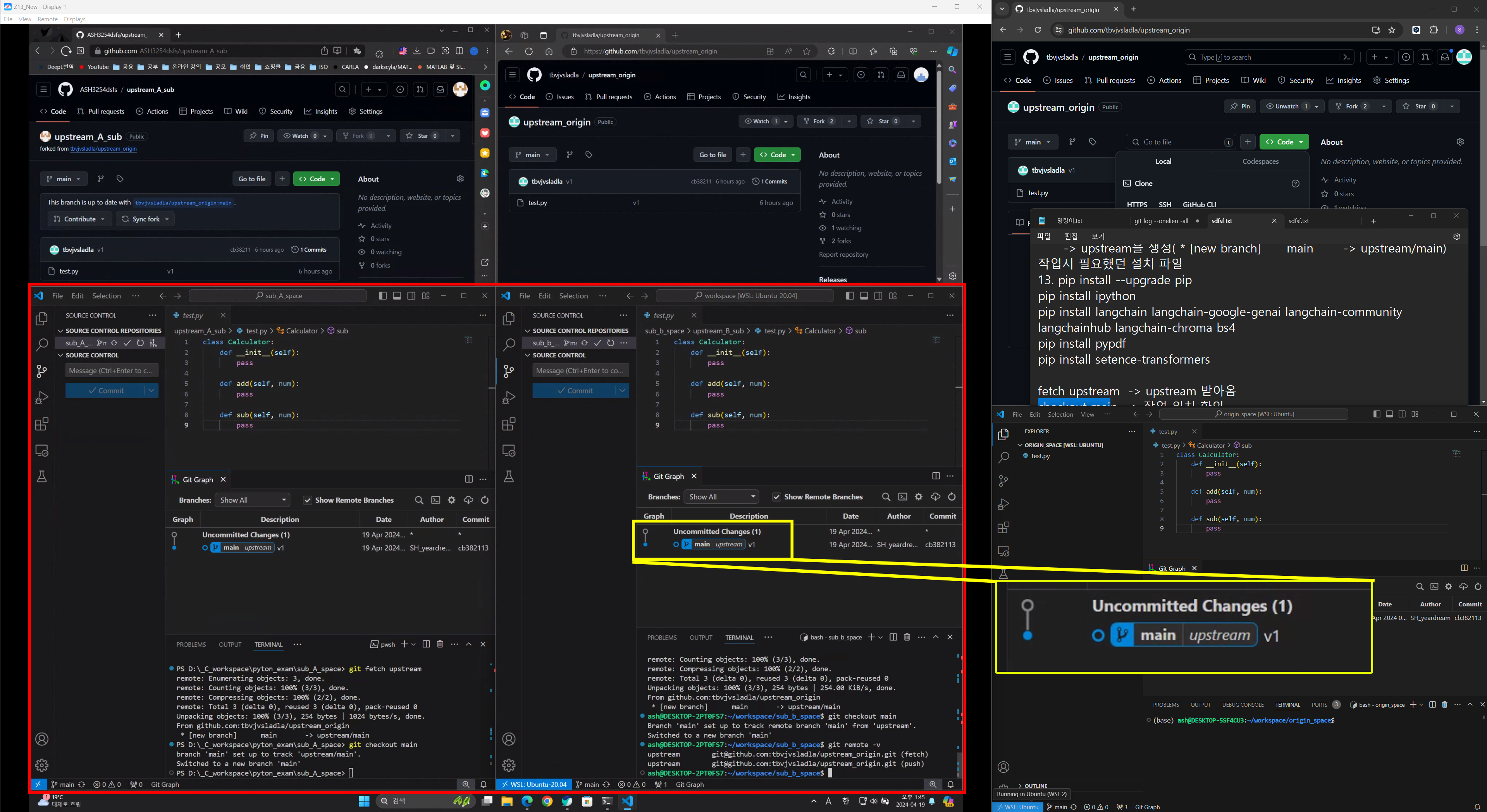
Task: Open Remote Explorer in sub_A_space VS Code
Action: tap(41, 451)
